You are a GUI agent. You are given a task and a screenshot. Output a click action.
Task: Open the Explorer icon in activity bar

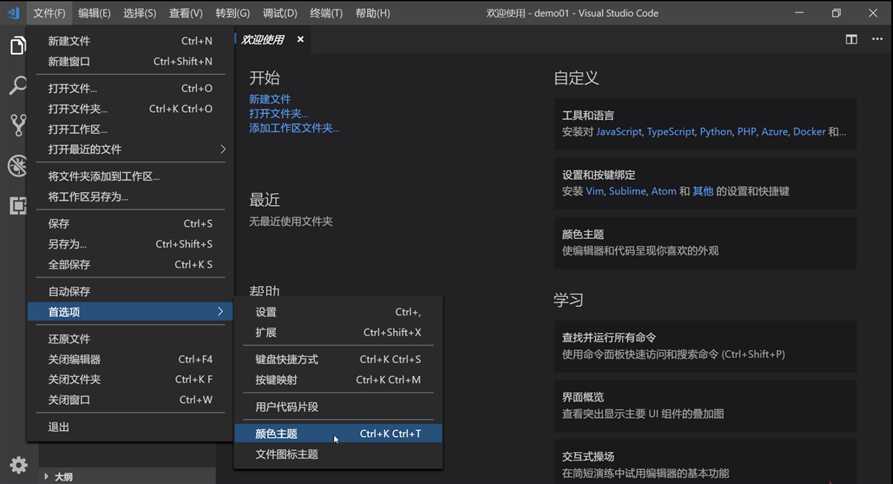point(18,46)
